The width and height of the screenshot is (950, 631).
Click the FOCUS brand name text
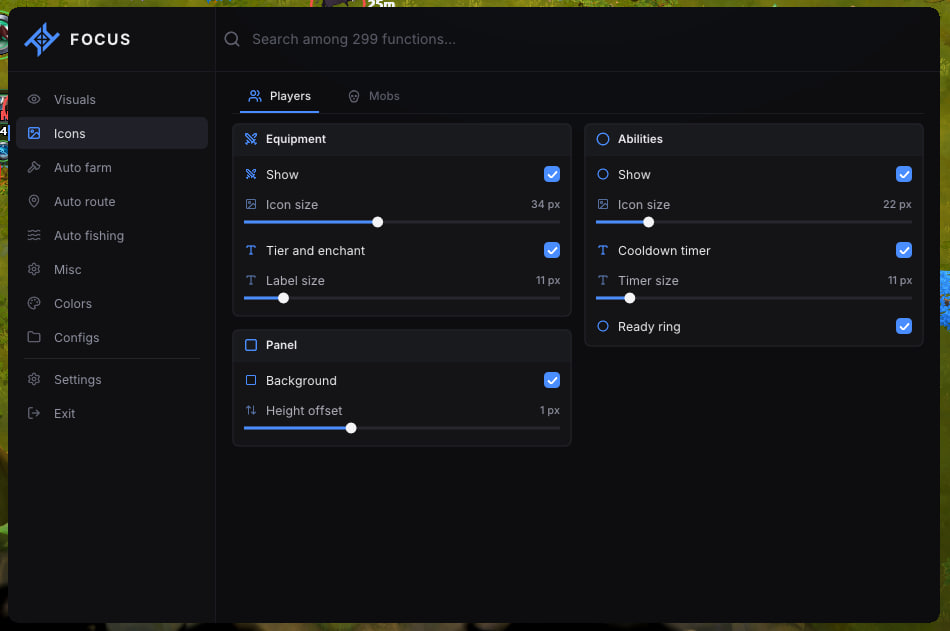[x=100, y=39]
